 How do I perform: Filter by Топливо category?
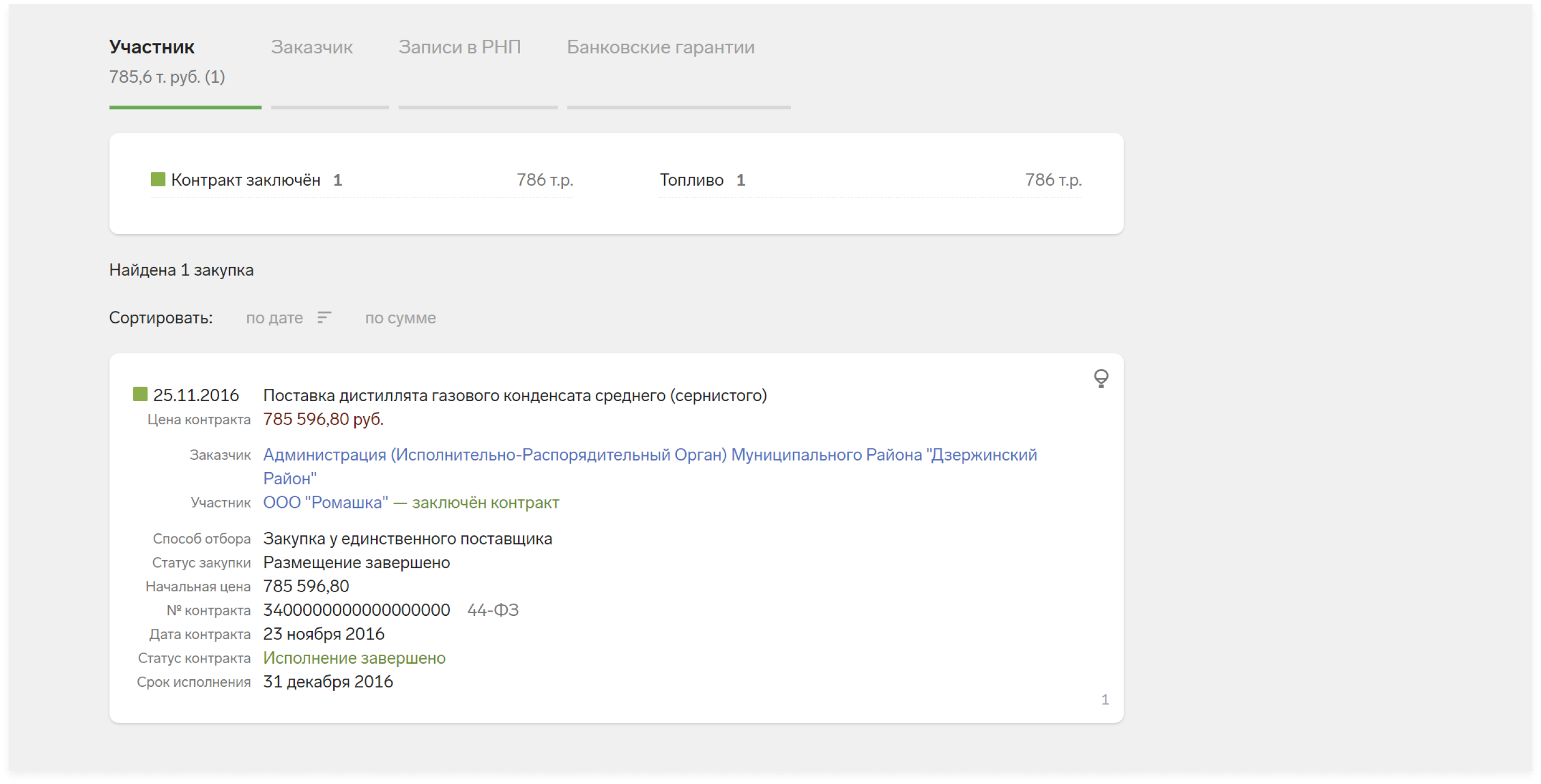691,180
